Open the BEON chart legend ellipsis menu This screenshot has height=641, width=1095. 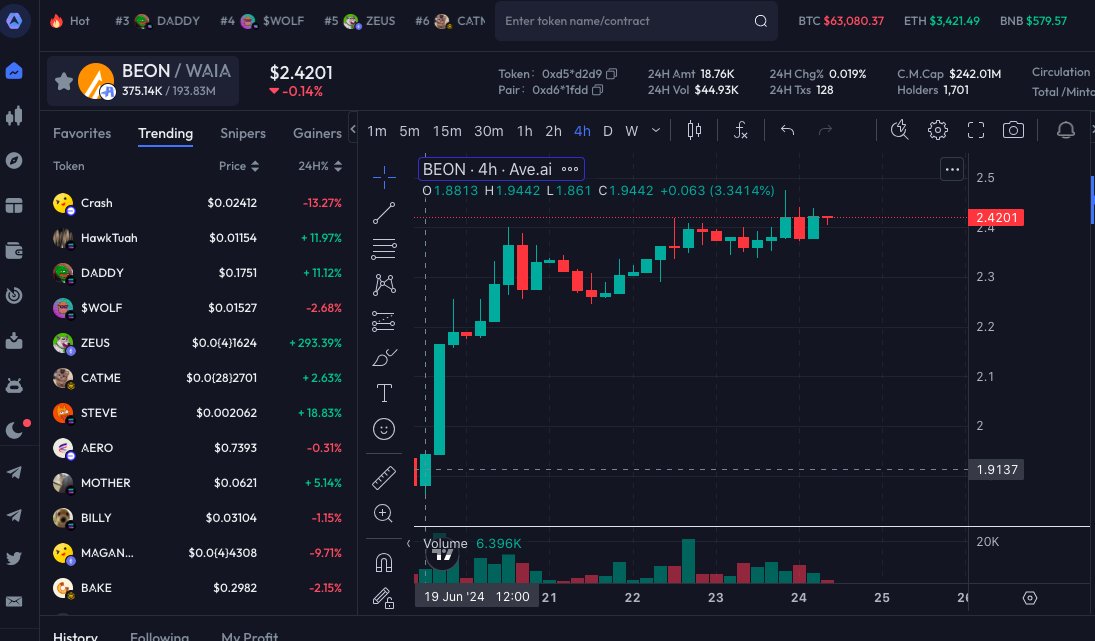pos(570,168)
